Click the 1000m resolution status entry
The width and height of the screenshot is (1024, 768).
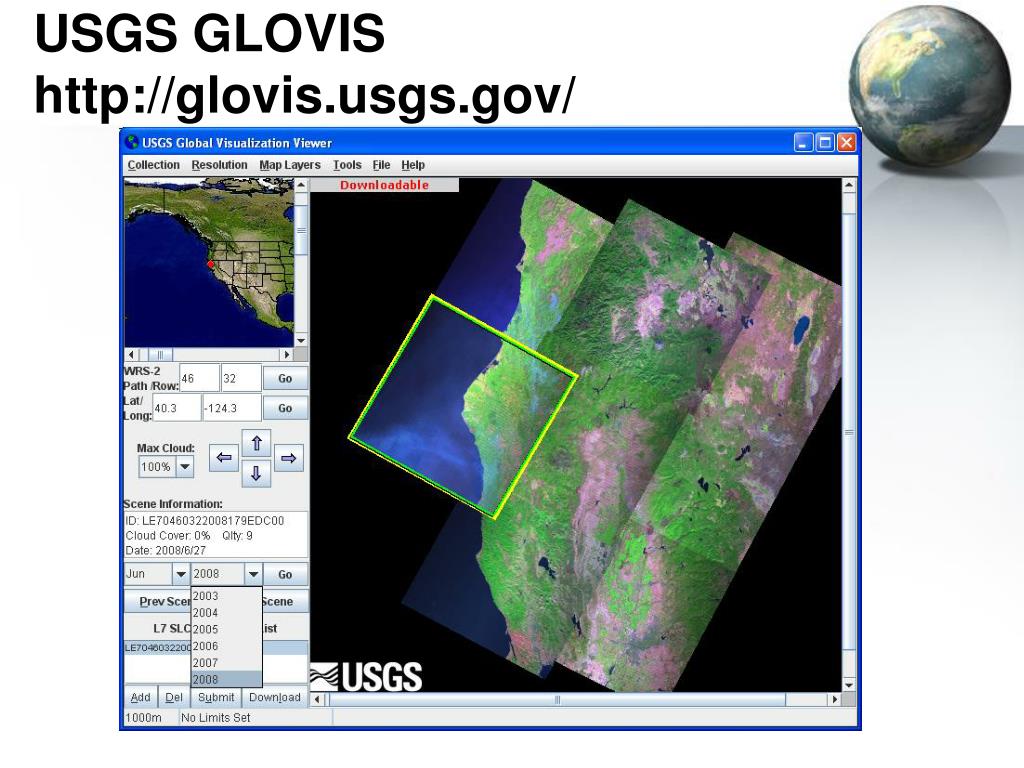pos(143,718)
